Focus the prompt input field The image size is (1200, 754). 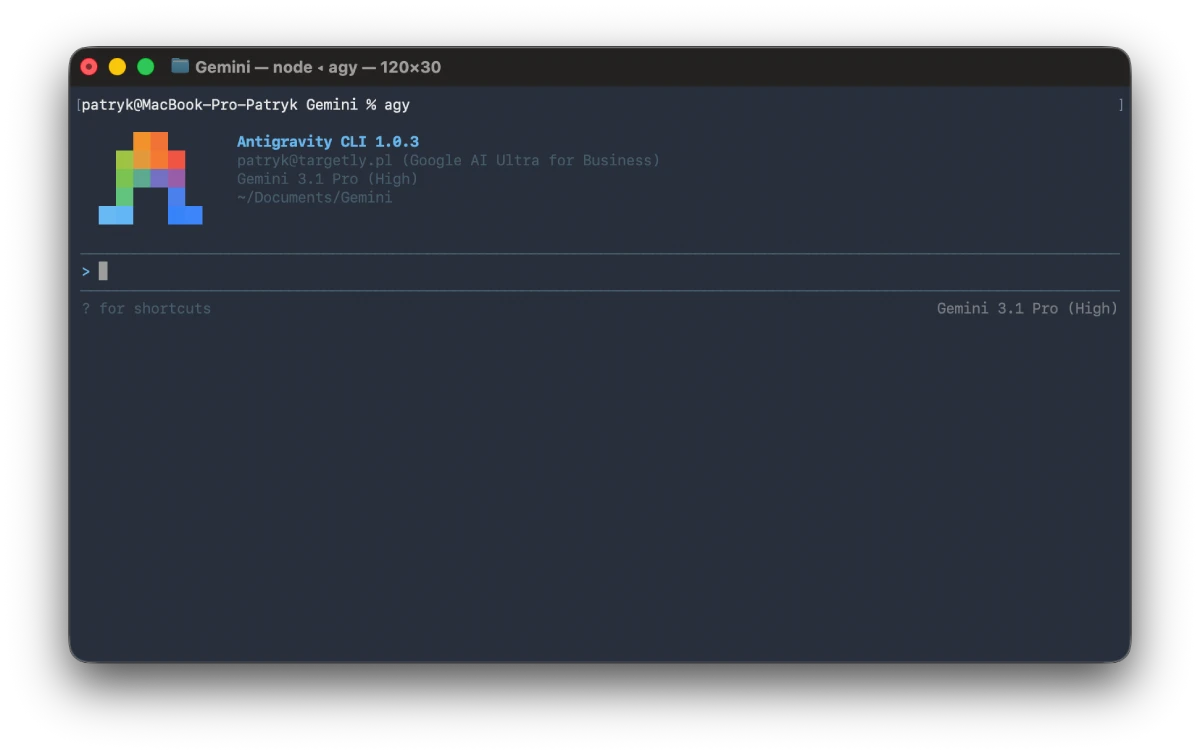[600, 272]
